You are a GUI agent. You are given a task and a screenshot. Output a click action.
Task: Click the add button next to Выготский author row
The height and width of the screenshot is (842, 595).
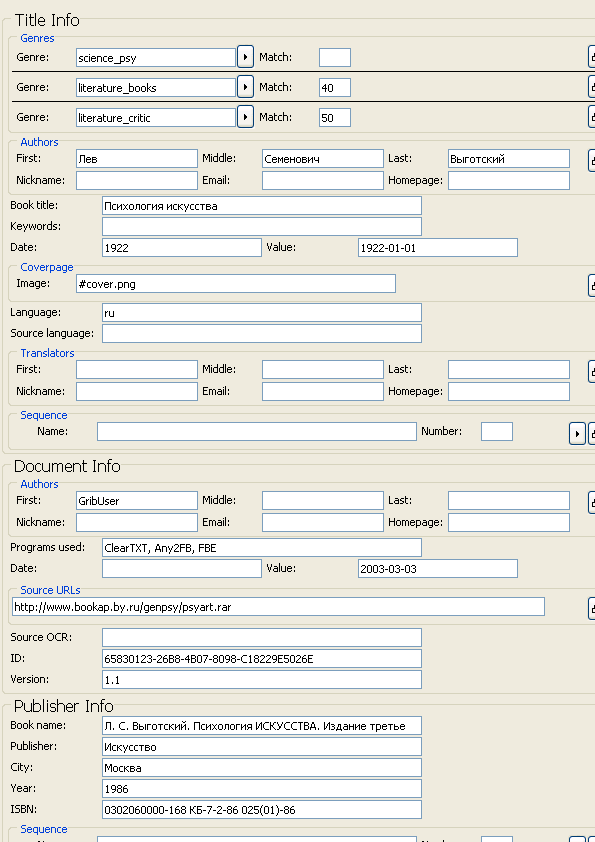pos(592,159)
